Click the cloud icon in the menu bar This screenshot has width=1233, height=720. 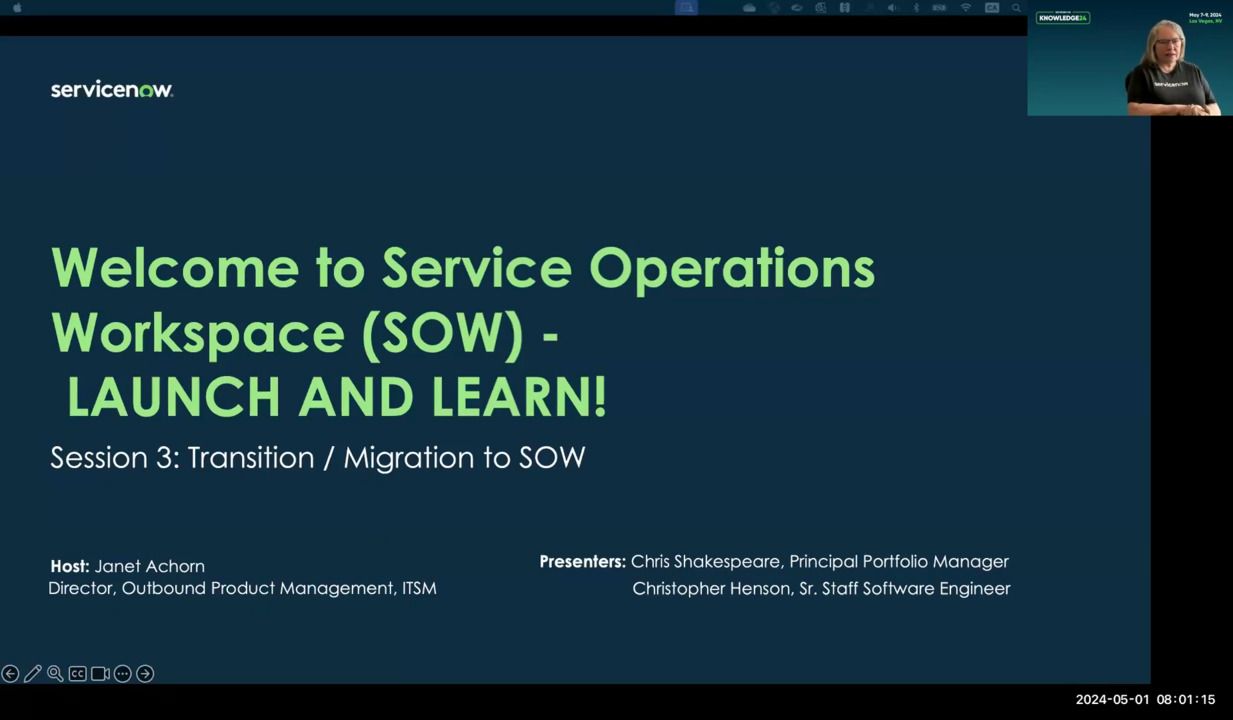749,7
